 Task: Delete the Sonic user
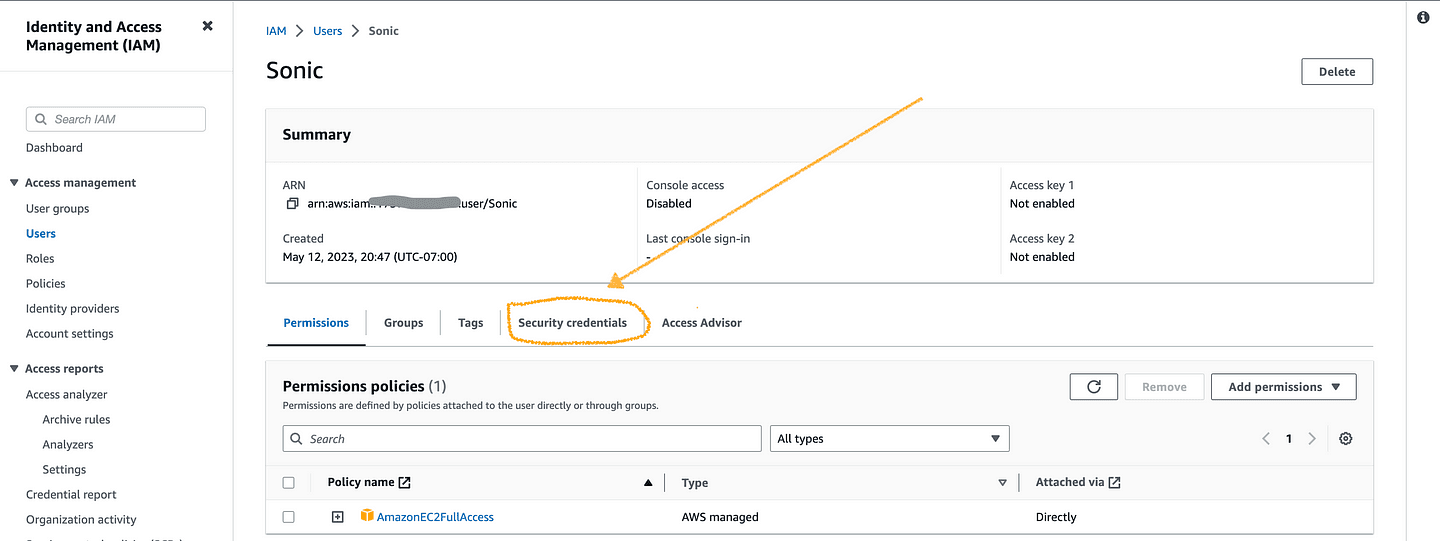(1337, 72)
